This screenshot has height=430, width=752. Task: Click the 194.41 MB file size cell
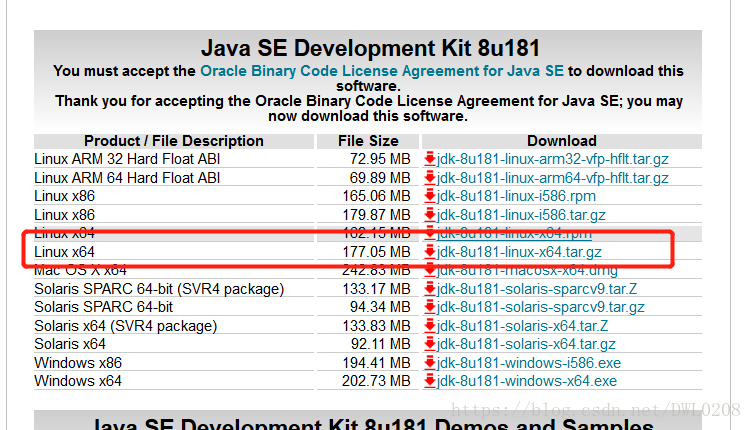click(376, 363)
